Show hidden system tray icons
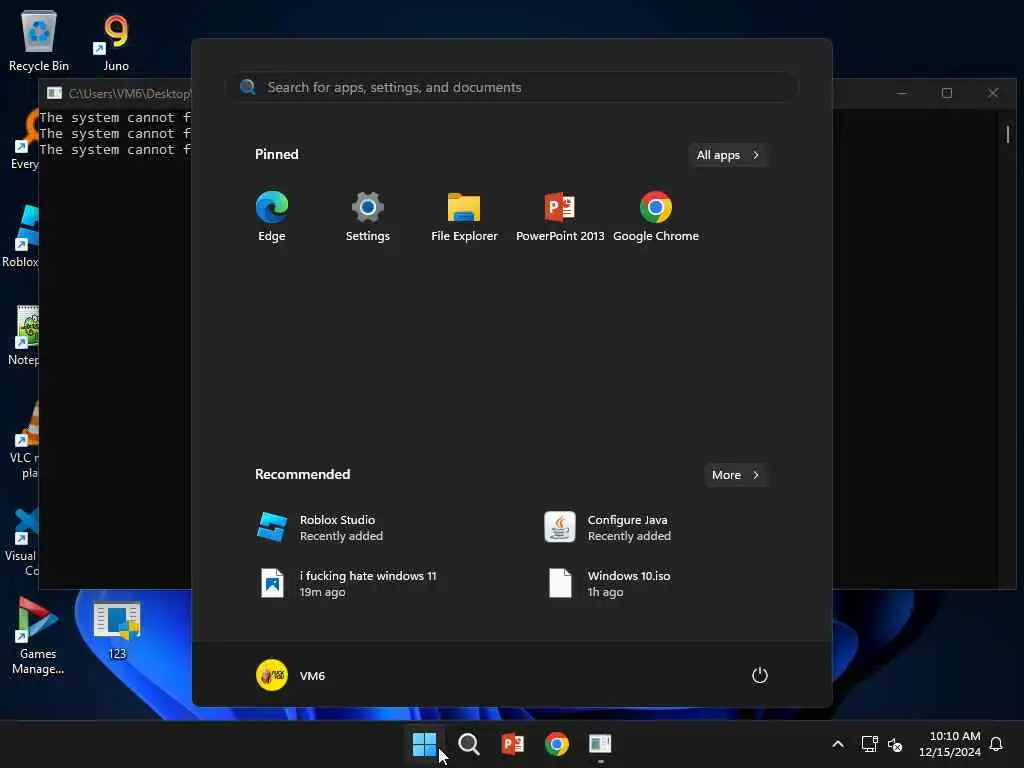The height and width of the screenshot is (768, 1024). click(838, 744)
